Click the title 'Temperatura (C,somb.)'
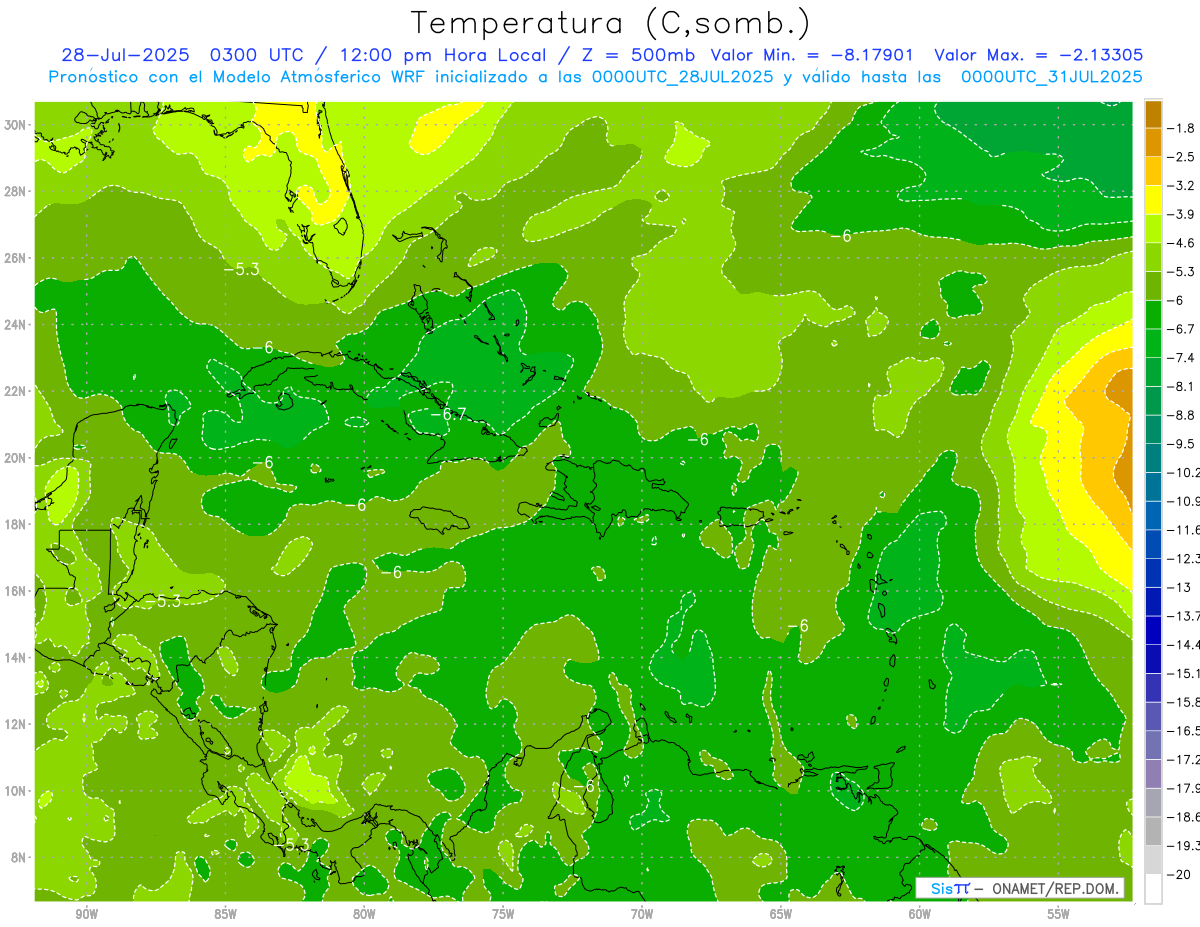The width and height of the screenshot is (1200, 927). click(x=610, y=23)
